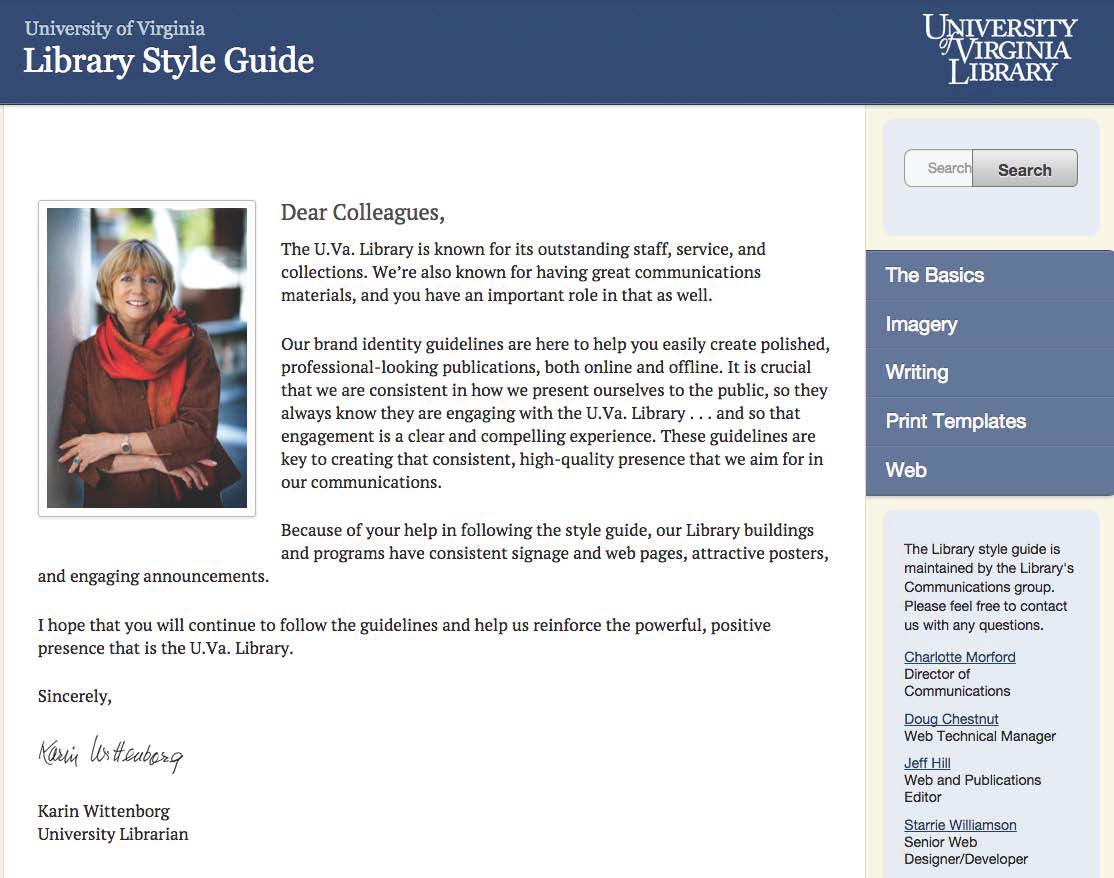Click the University of Virginia Library logo

[x=999, y=48]
